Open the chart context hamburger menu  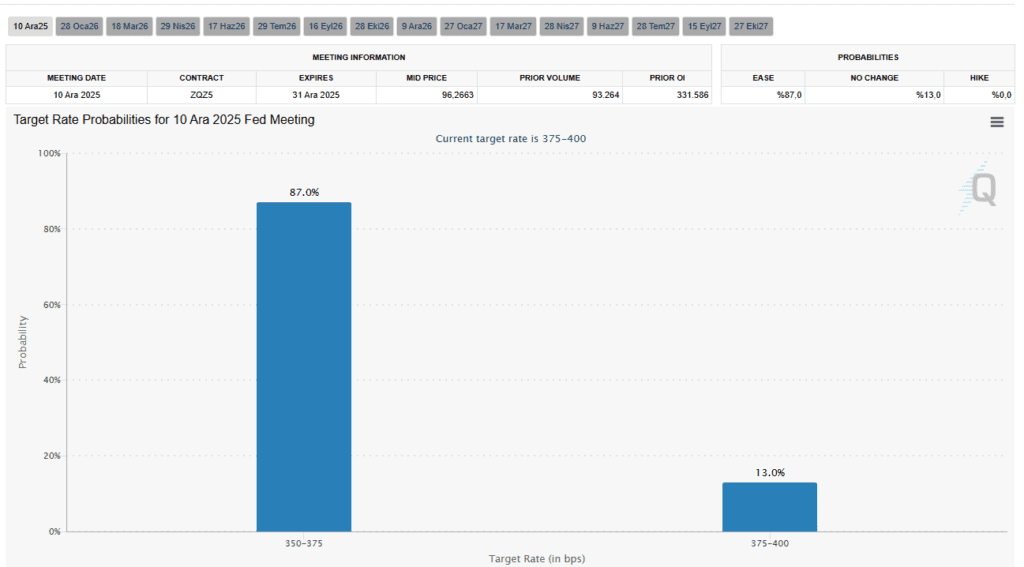996,122
